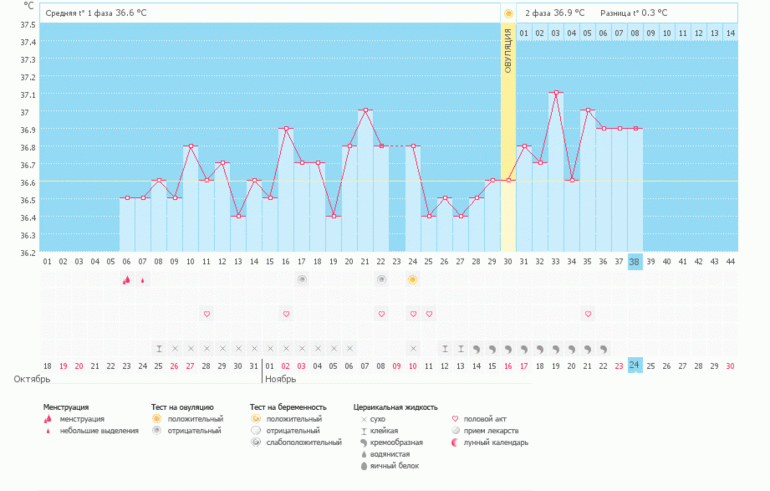This screenshot has width=770, height=491.
Task: Click the positive ovulation test icon on day 24
Action: [412, 280]
